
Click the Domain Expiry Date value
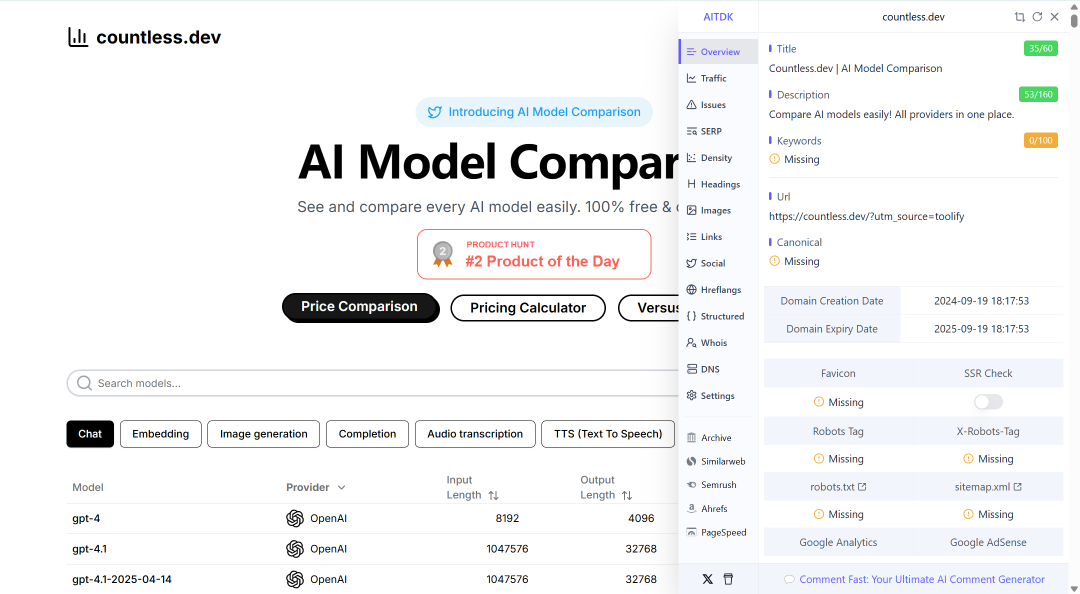click(982, 329)
